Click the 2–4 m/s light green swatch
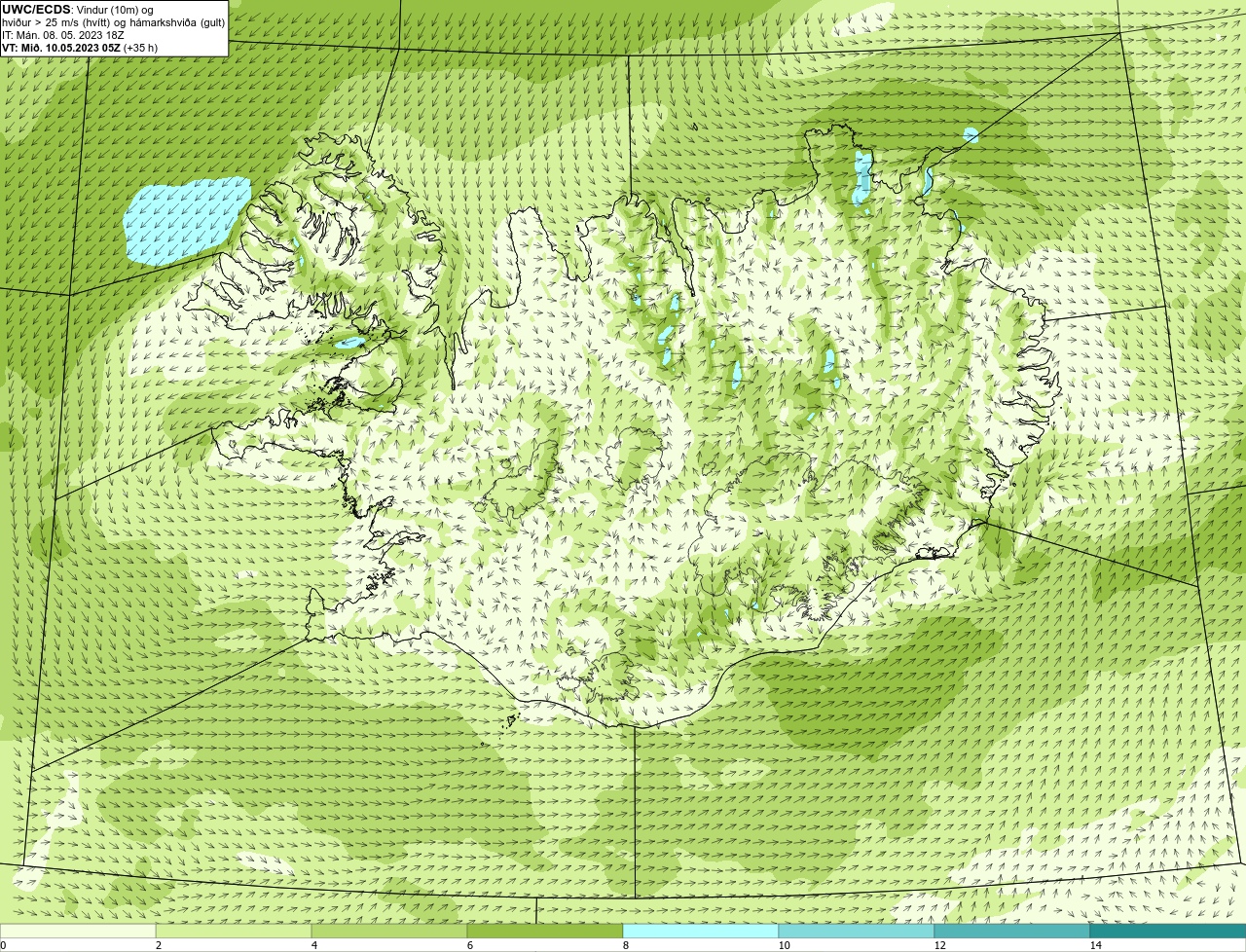1246x952 pixels. pyautogui.click(x=234, y=931)
